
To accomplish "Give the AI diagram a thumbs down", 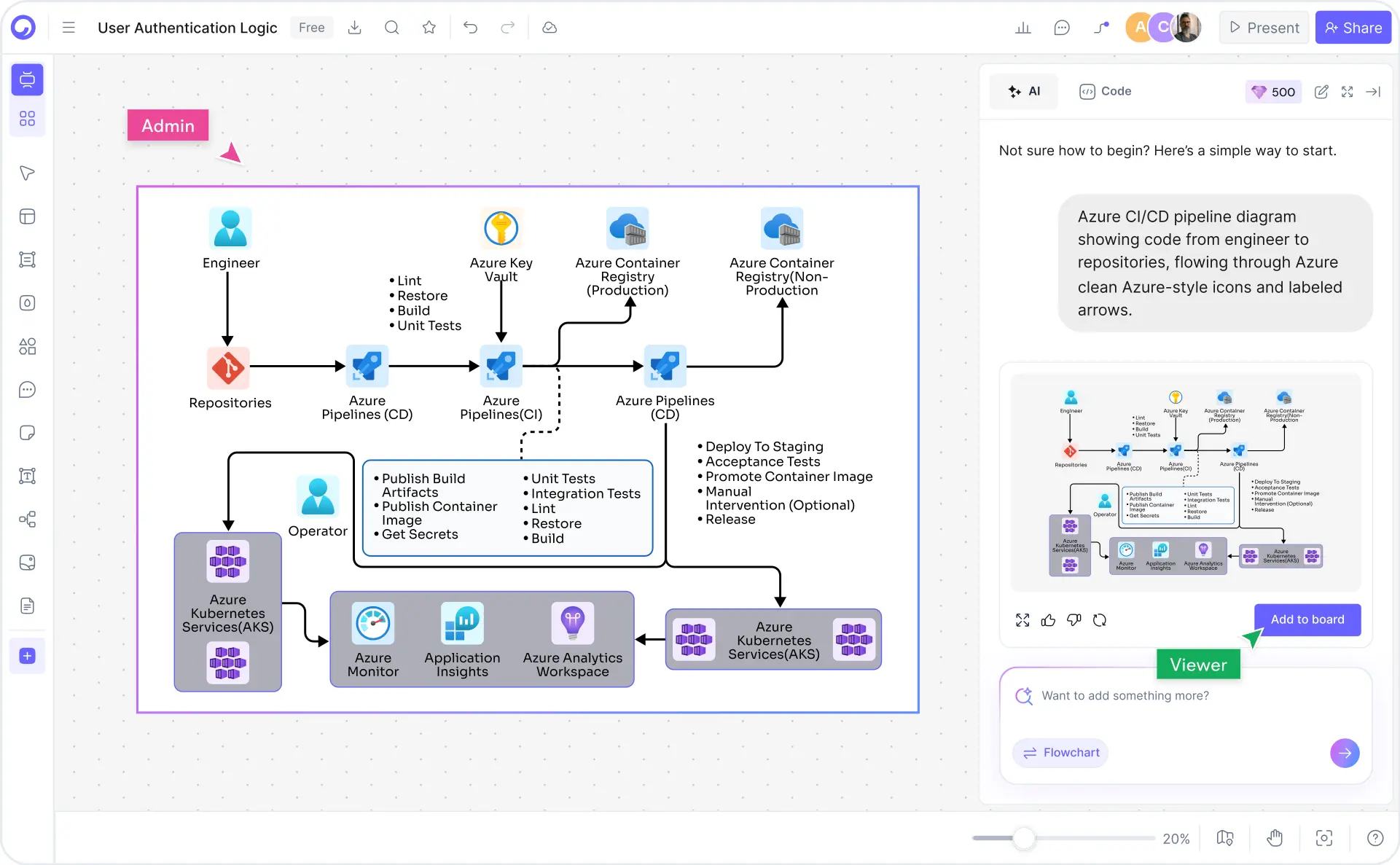I will pyautogui.click(x=1073, y=620).
